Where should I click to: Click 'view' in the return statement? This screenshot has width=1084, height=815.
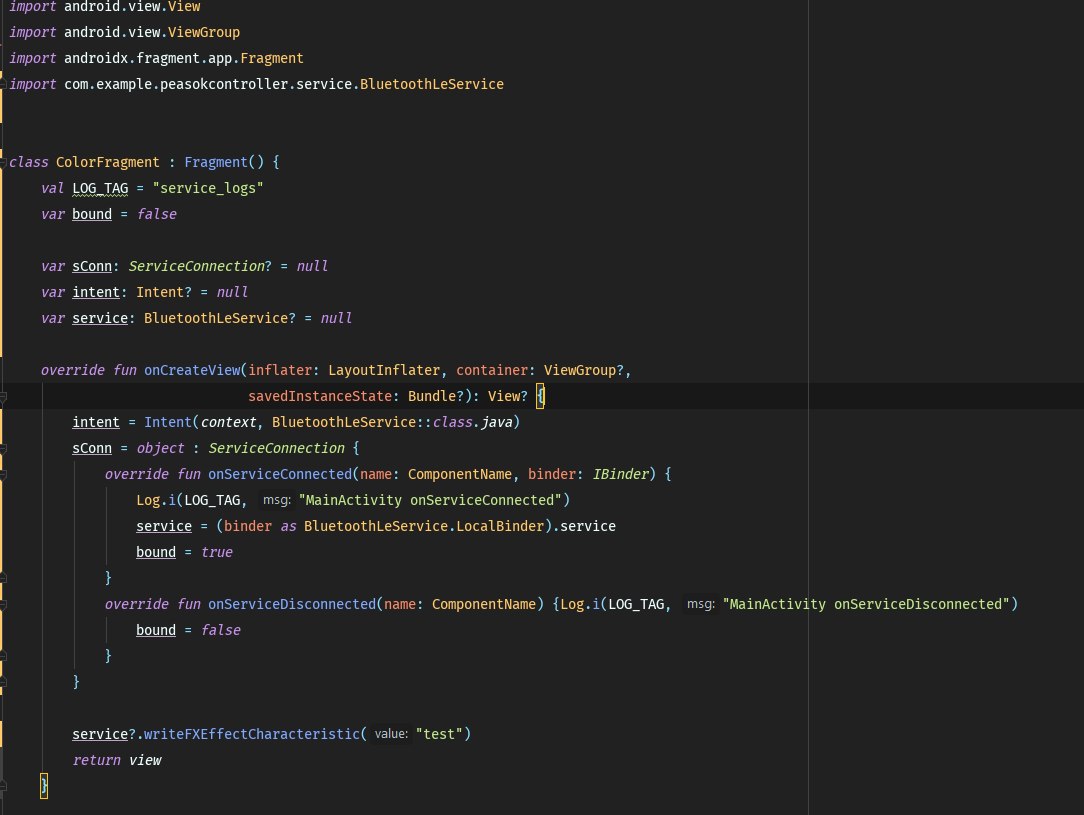click(x=144, y=760)
